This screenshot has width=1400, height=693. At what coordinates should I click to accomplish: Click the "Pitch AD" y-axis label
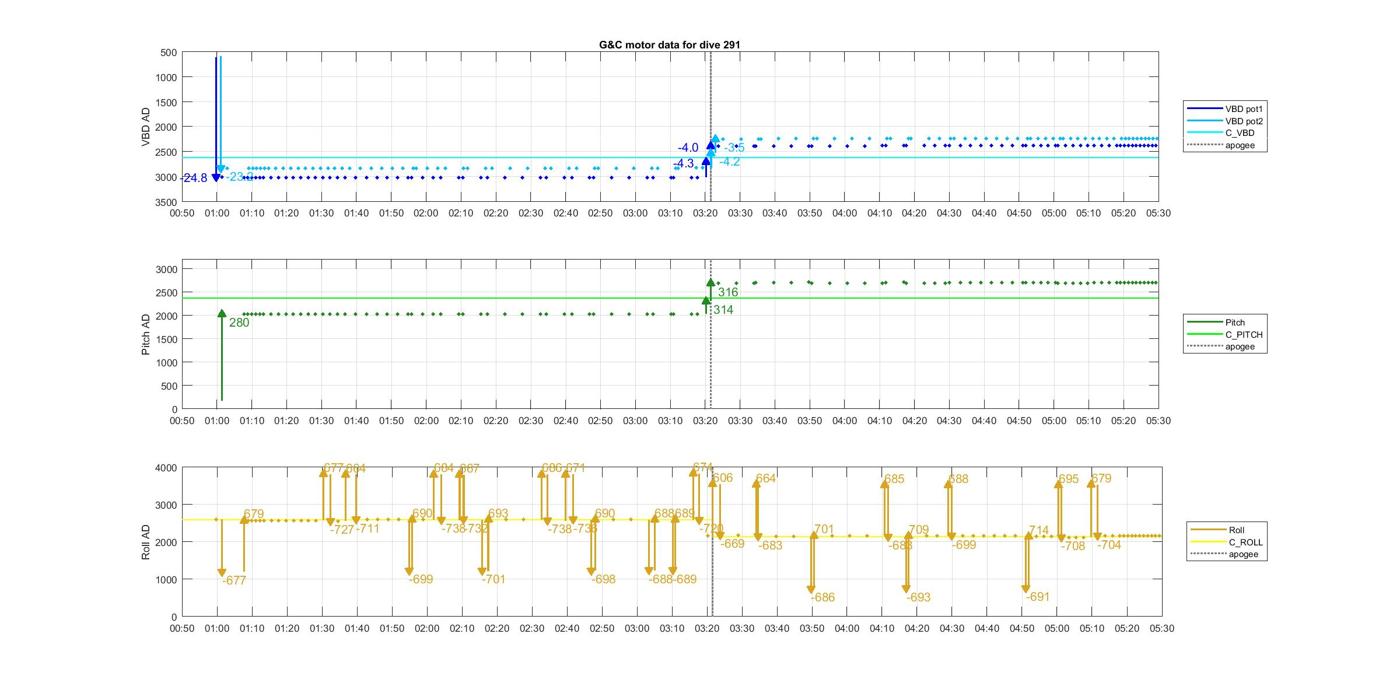[x=146, y=336]
